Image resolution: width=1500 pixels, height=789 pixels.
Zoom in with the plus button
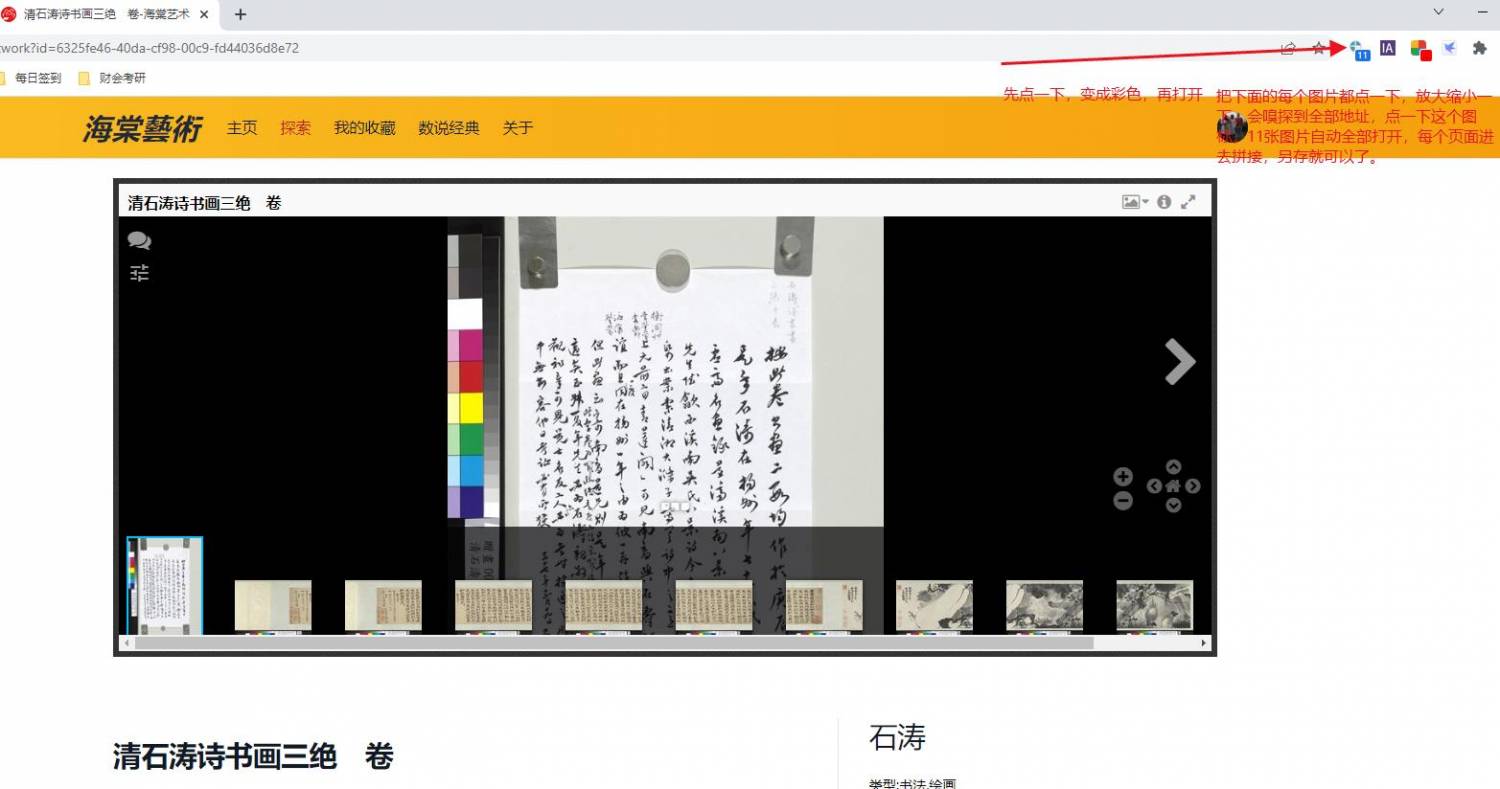point(1123,477)
